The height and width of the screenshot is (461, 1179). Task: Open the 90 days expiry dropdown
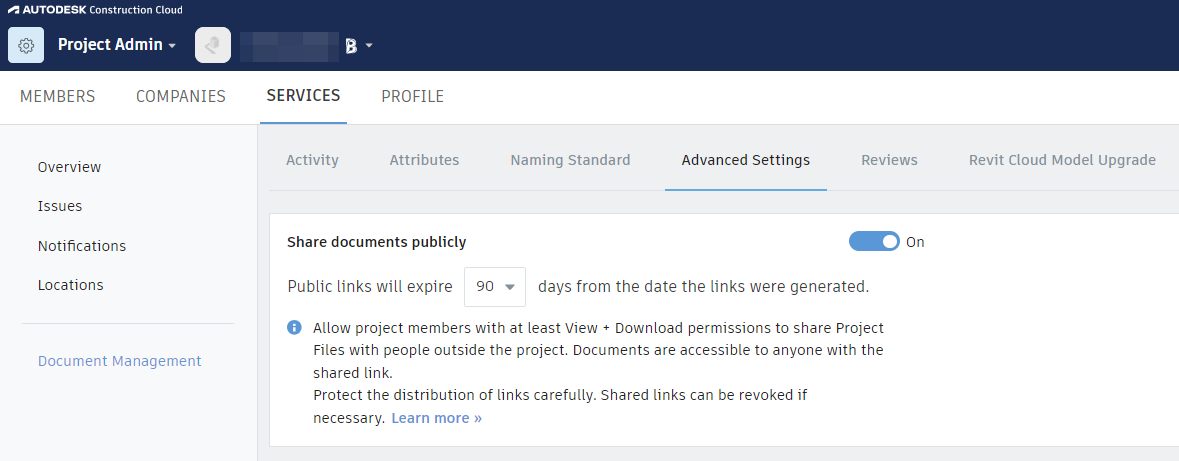point(495,287)
